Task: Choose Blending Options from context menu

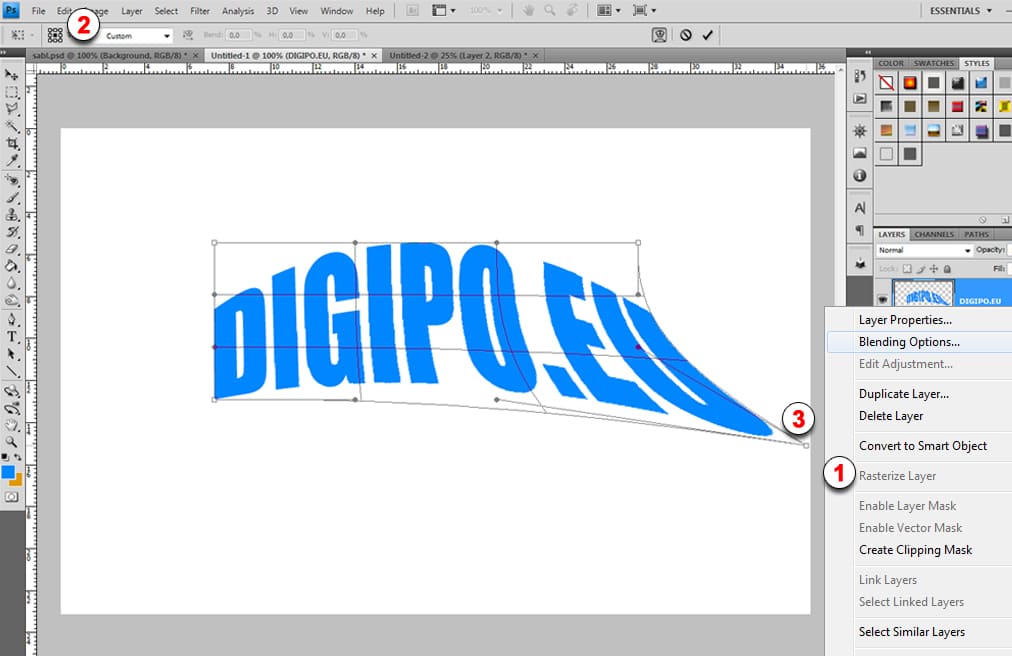Action: click(909, 342)
